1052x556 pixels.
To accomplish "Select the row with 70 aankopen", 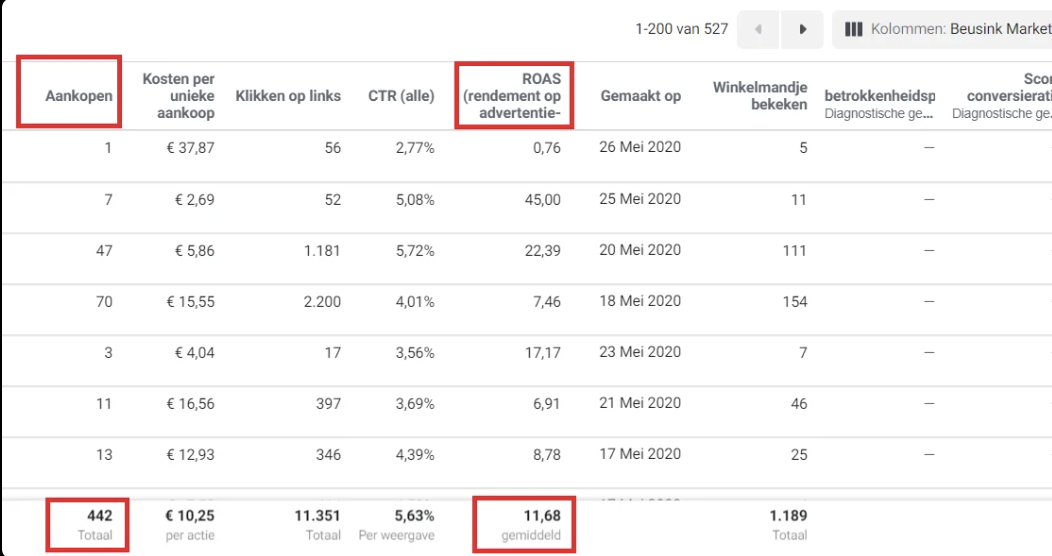I will [x=526, y=302].
